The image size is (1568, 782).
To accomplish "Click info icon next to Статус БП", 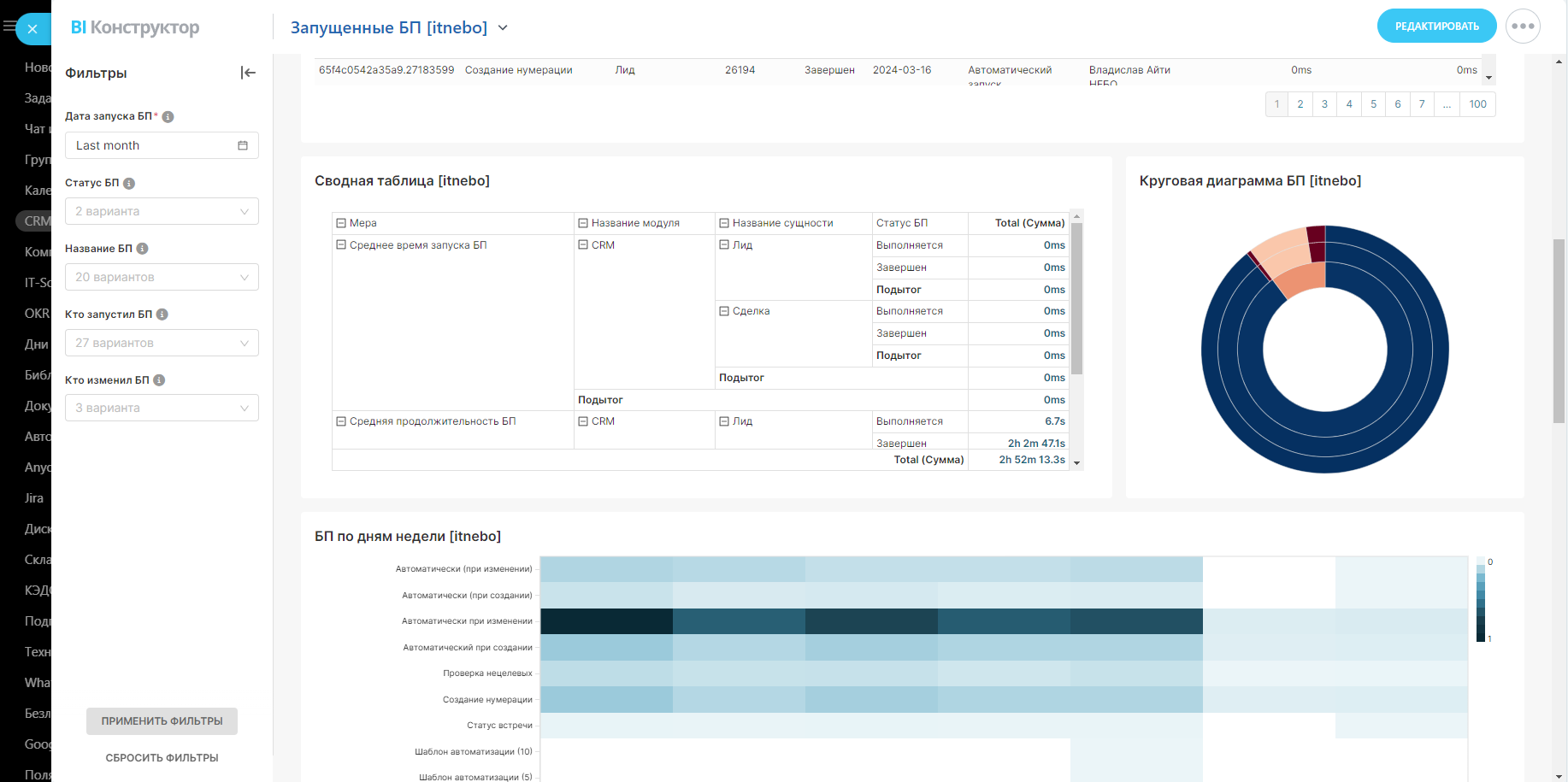I will point(129,184).
